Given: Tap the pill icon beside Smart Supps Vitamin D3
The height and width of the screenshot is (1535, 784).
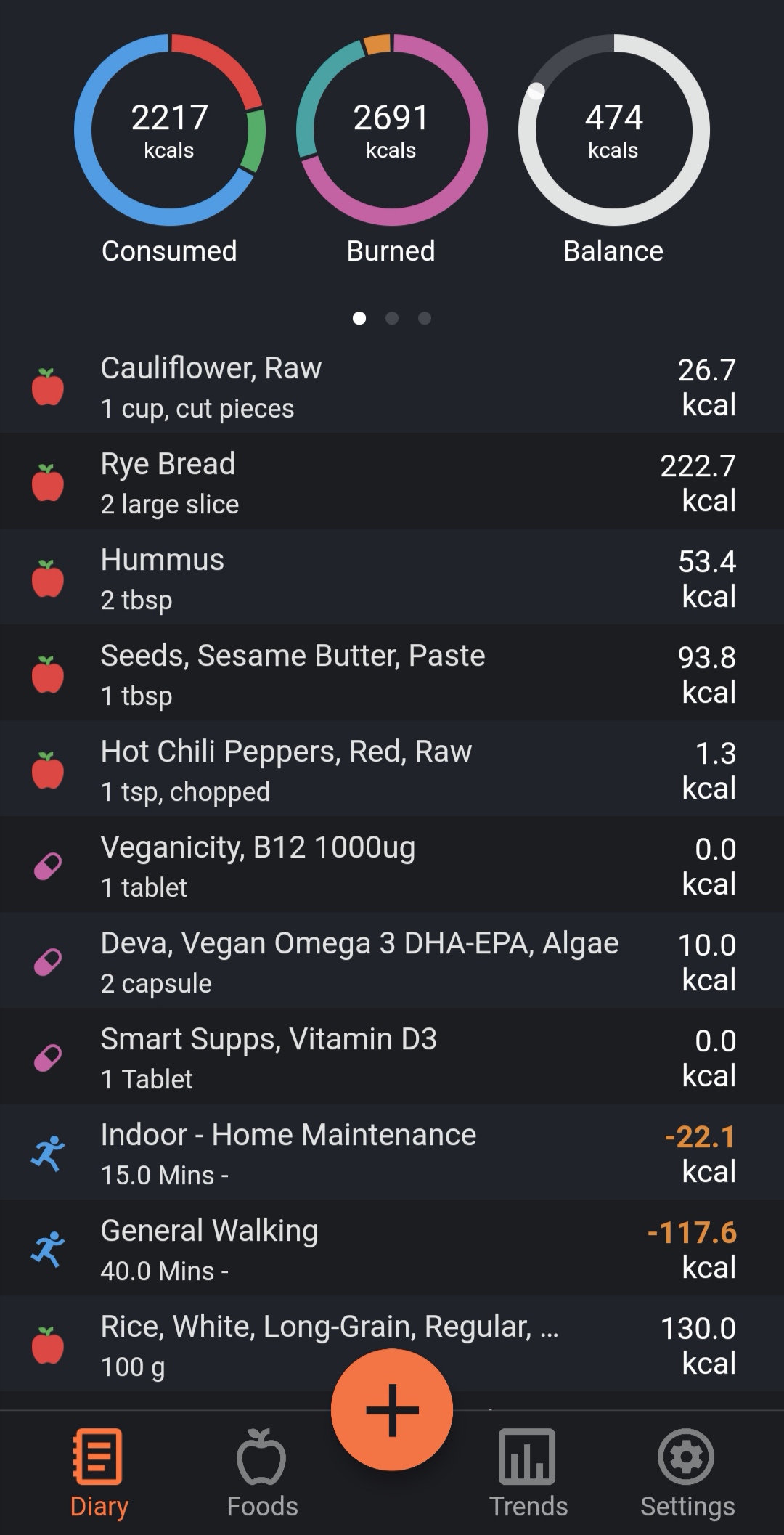Looking at the screenshot, I should 48,1058.
